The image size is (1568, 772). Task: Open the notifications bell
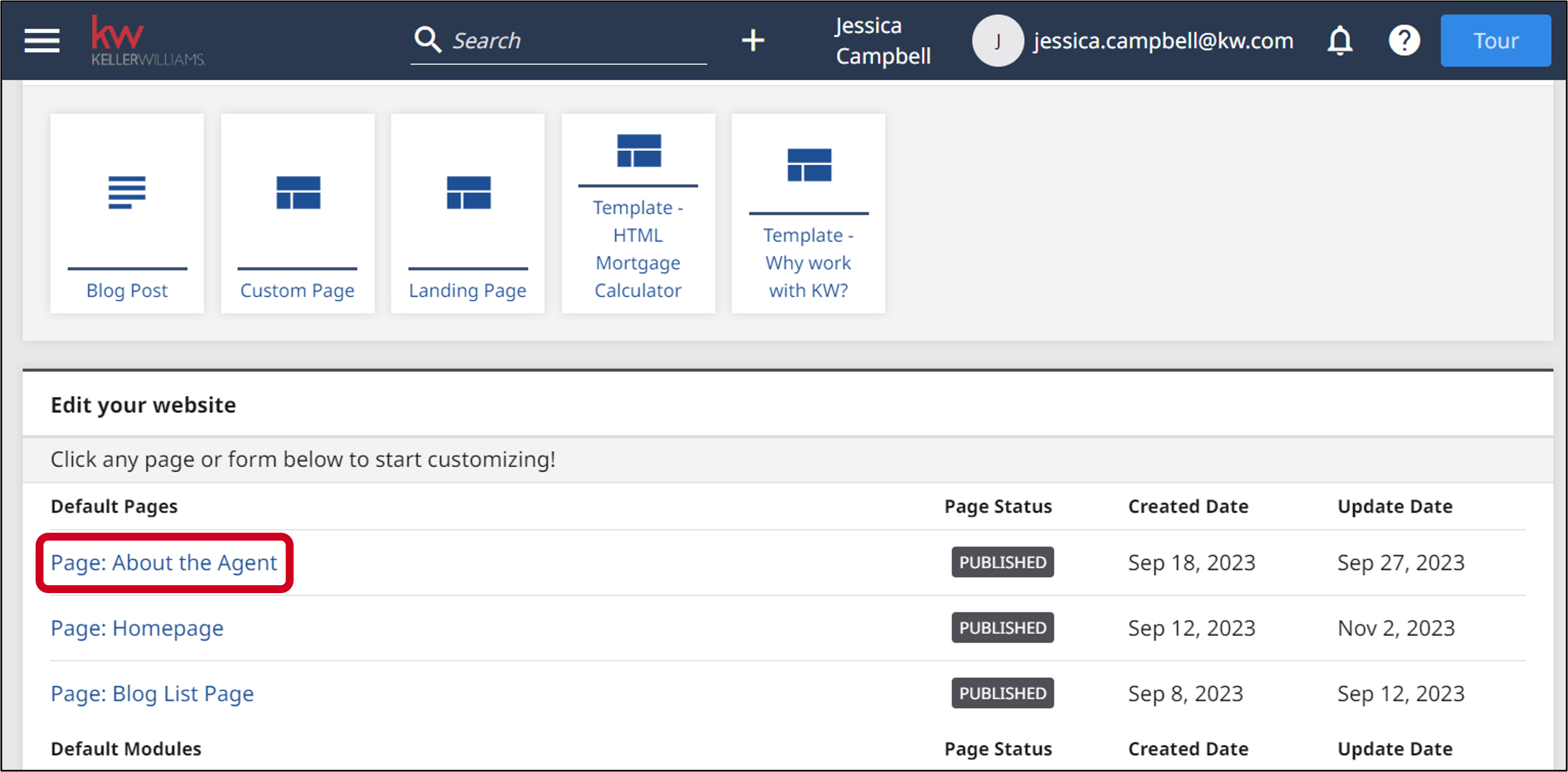pos(1340,41)
